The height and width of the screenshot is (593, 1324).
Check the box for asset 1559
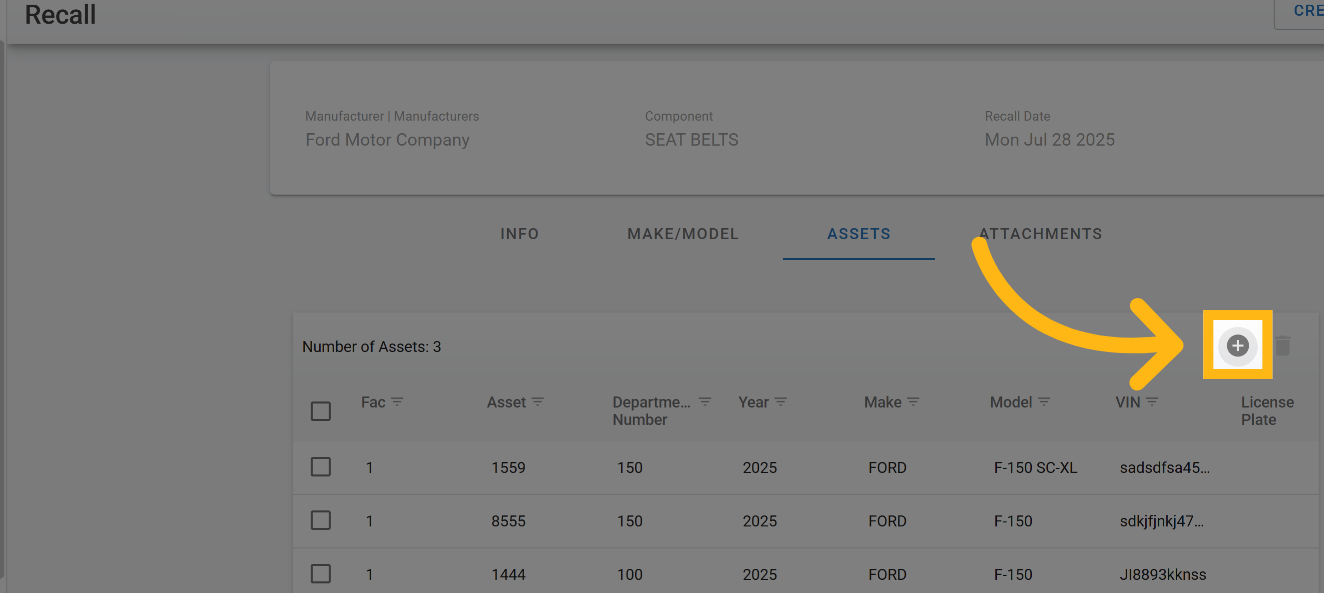point(321,467)
